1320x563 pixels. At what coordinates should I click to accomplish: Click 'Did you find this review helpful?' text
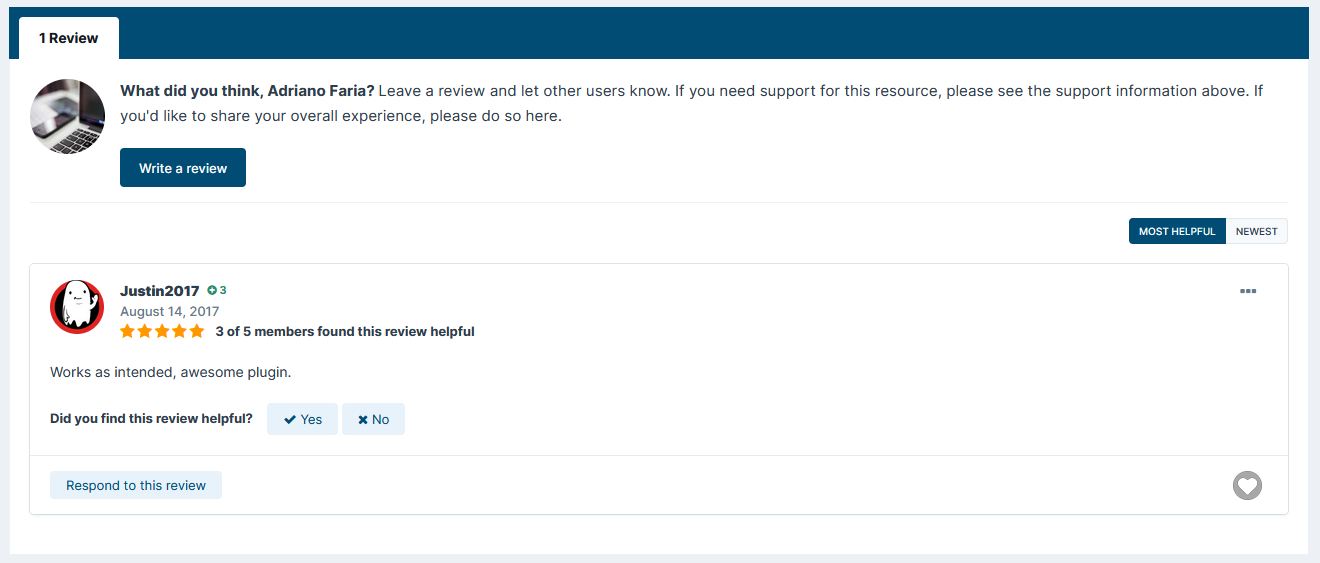click(x=151, y=418)
